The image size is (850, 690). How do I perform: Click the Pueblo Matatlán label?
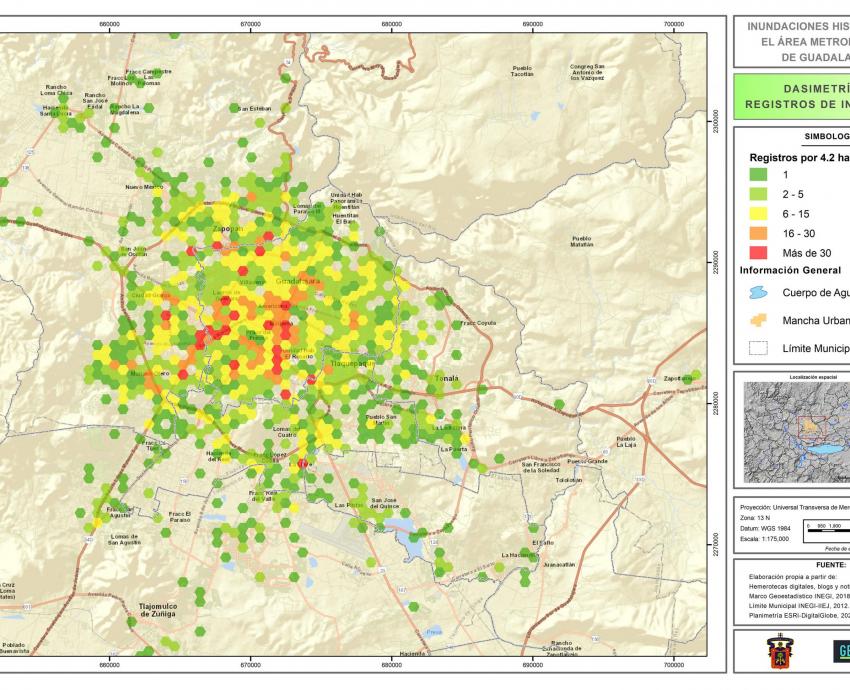click(582, 241)
